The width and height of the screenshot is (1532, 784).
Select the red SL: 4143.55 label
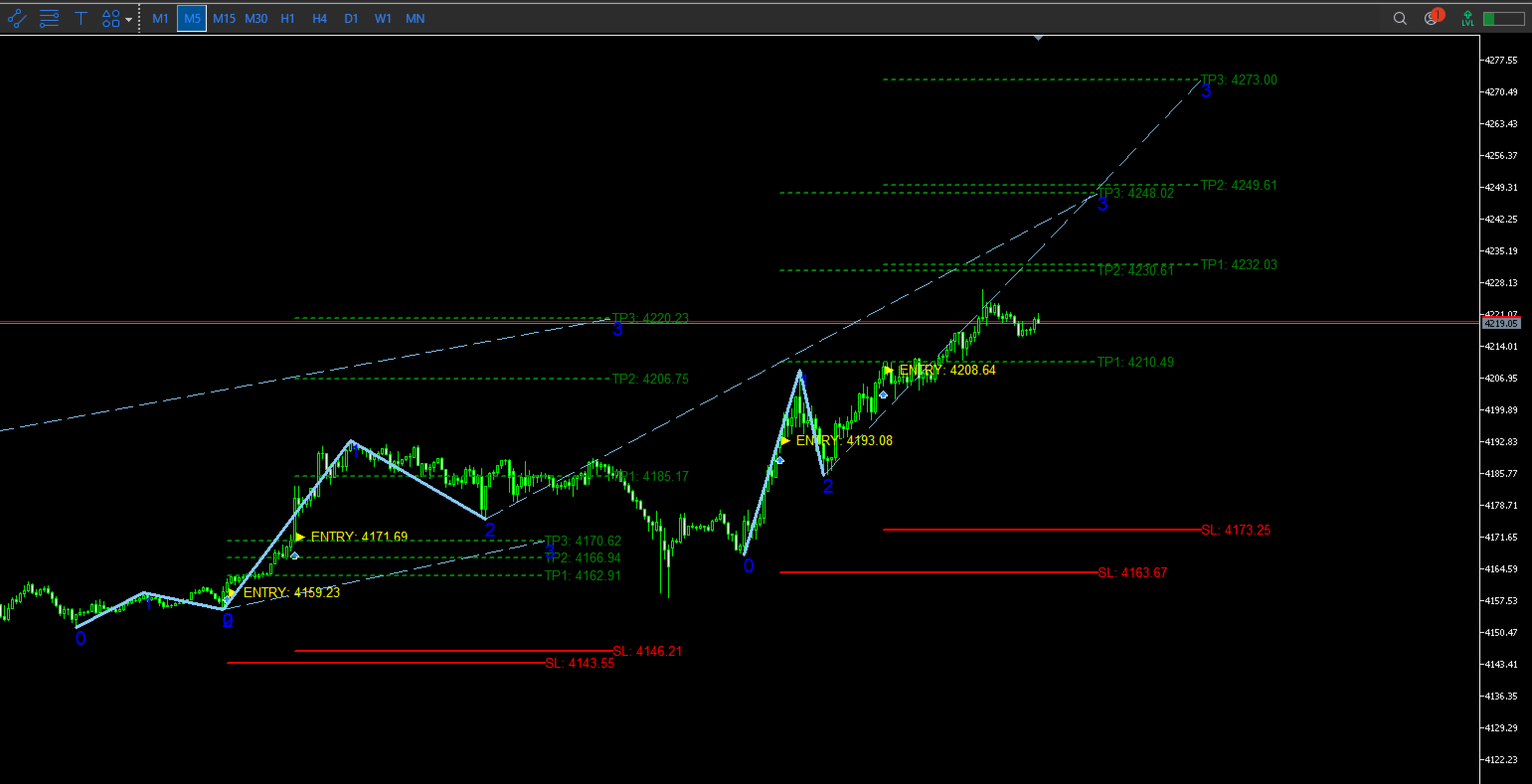pyautogui.click(x=580, y=663)
